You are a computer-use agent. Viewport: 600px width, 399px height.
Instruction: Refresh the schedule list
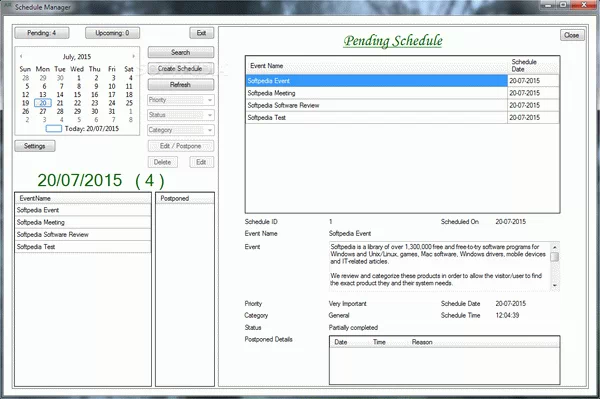click(x=181, y=85)
